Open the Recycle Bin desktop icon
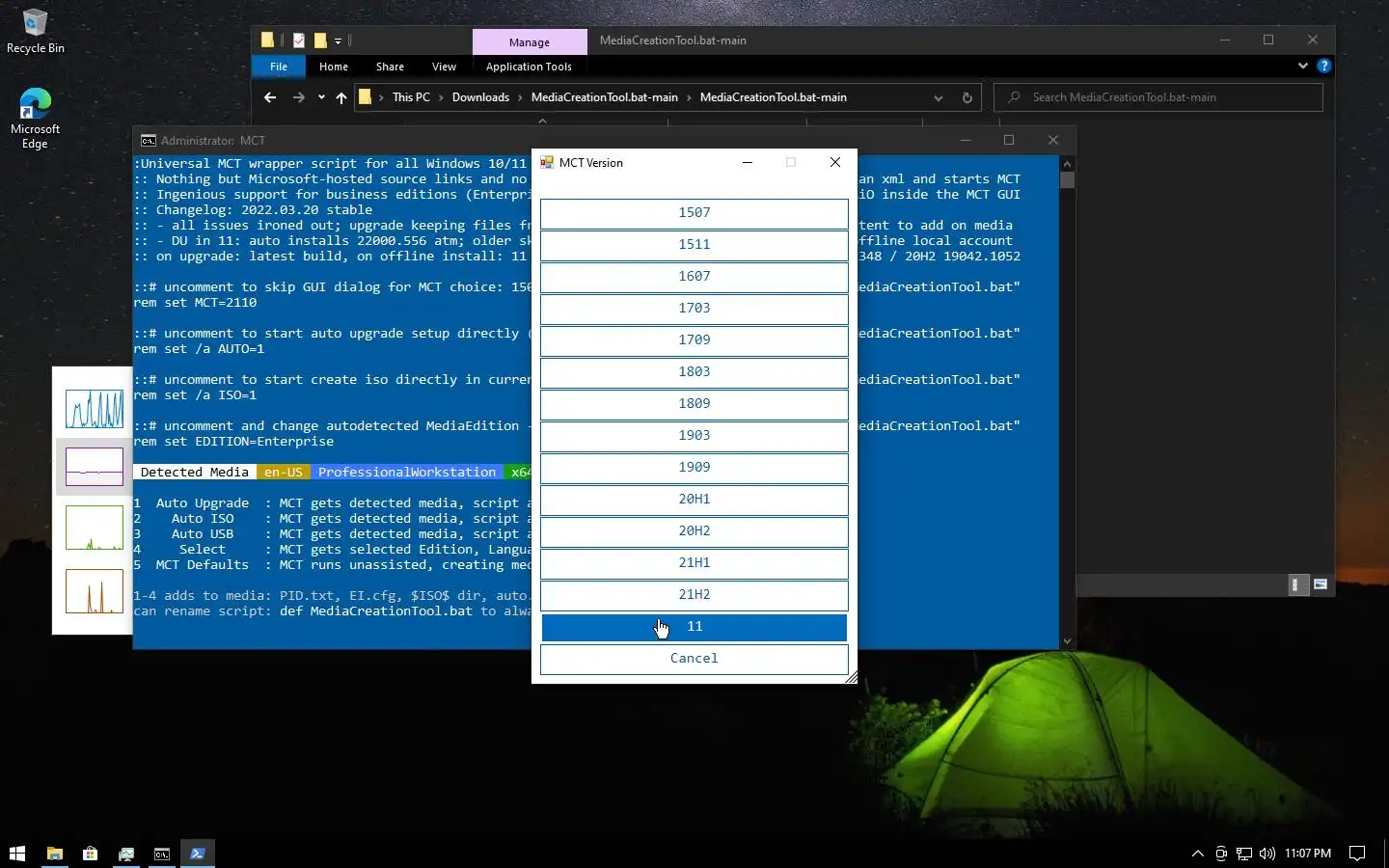The width and height of the screenshot is (1389, 868). click(35, 32)
